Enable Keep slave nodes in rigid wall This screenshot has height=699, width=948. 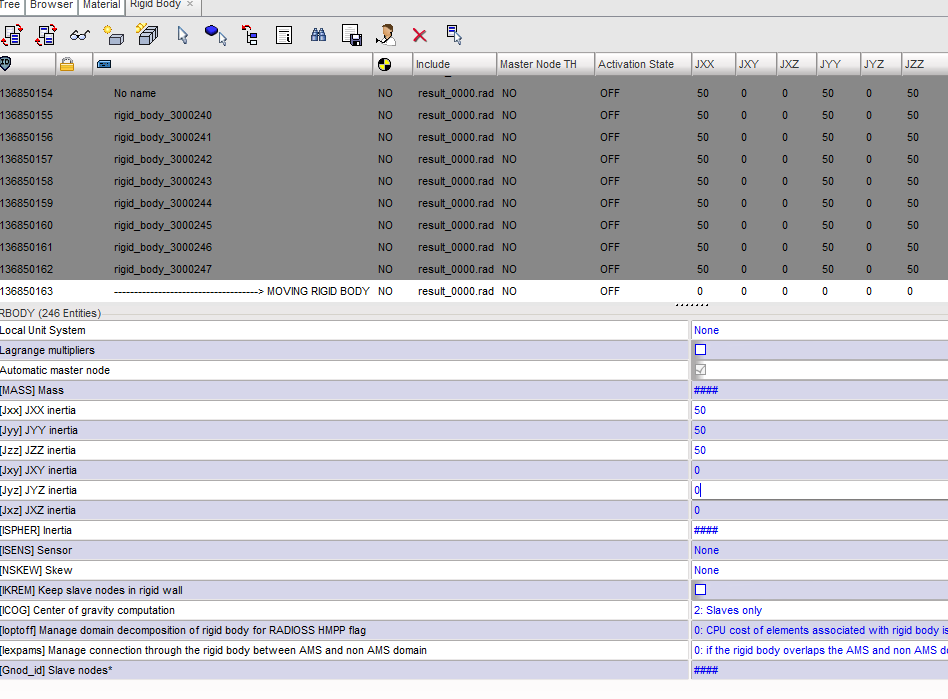[700, 590]
